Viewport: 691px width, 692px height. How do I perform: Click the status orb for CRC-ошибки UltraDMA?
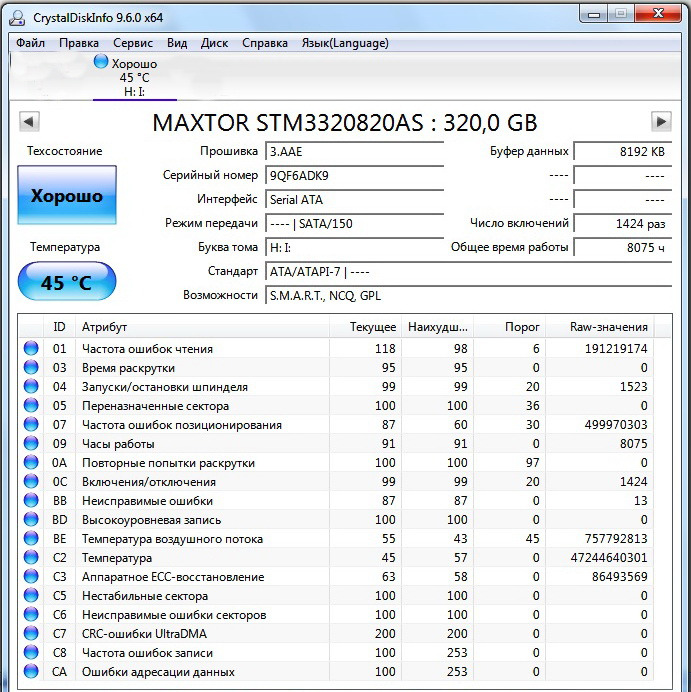31,634
